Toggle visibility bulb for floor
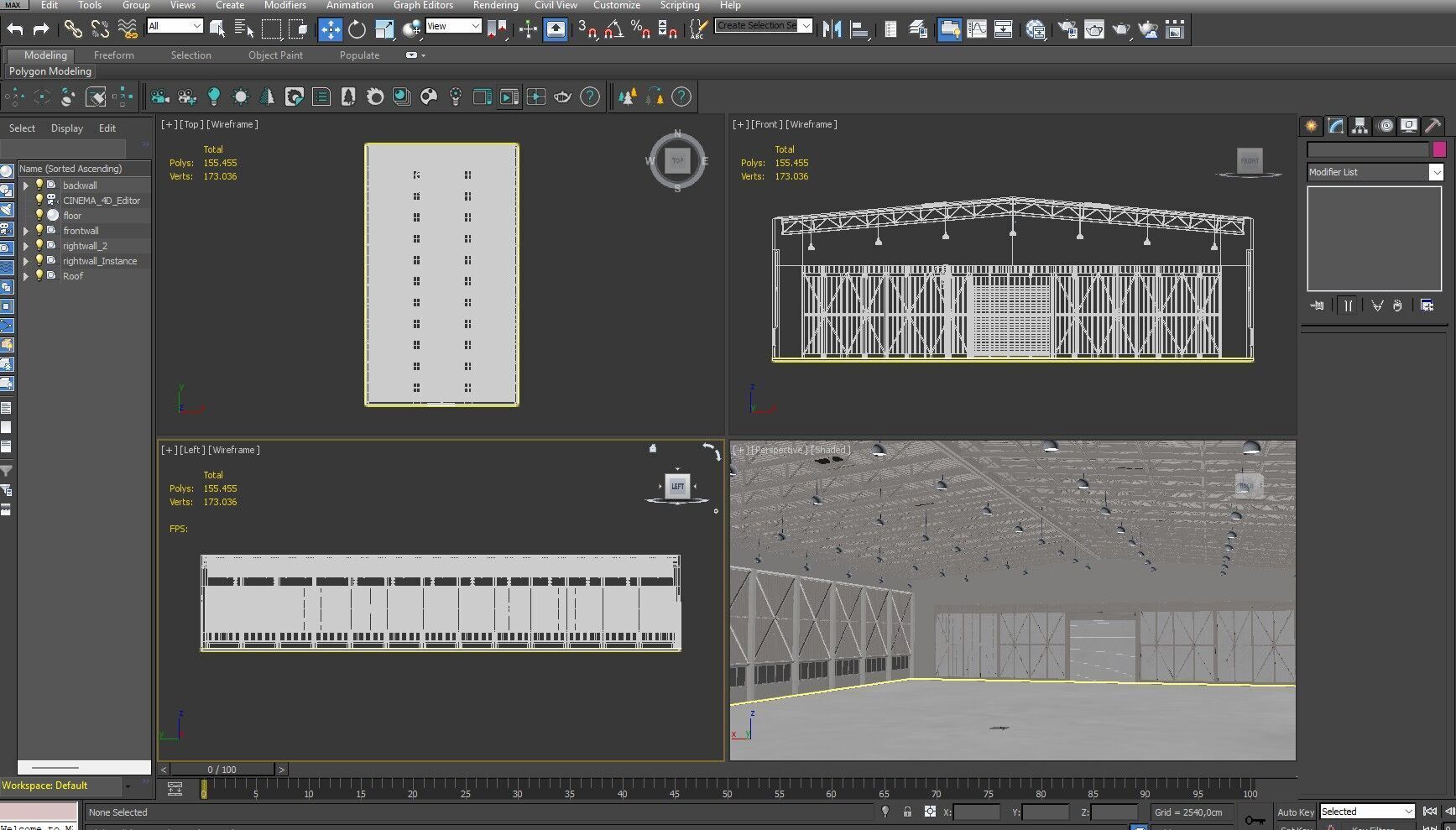1456x830 pixels. [x=39, y=215]
